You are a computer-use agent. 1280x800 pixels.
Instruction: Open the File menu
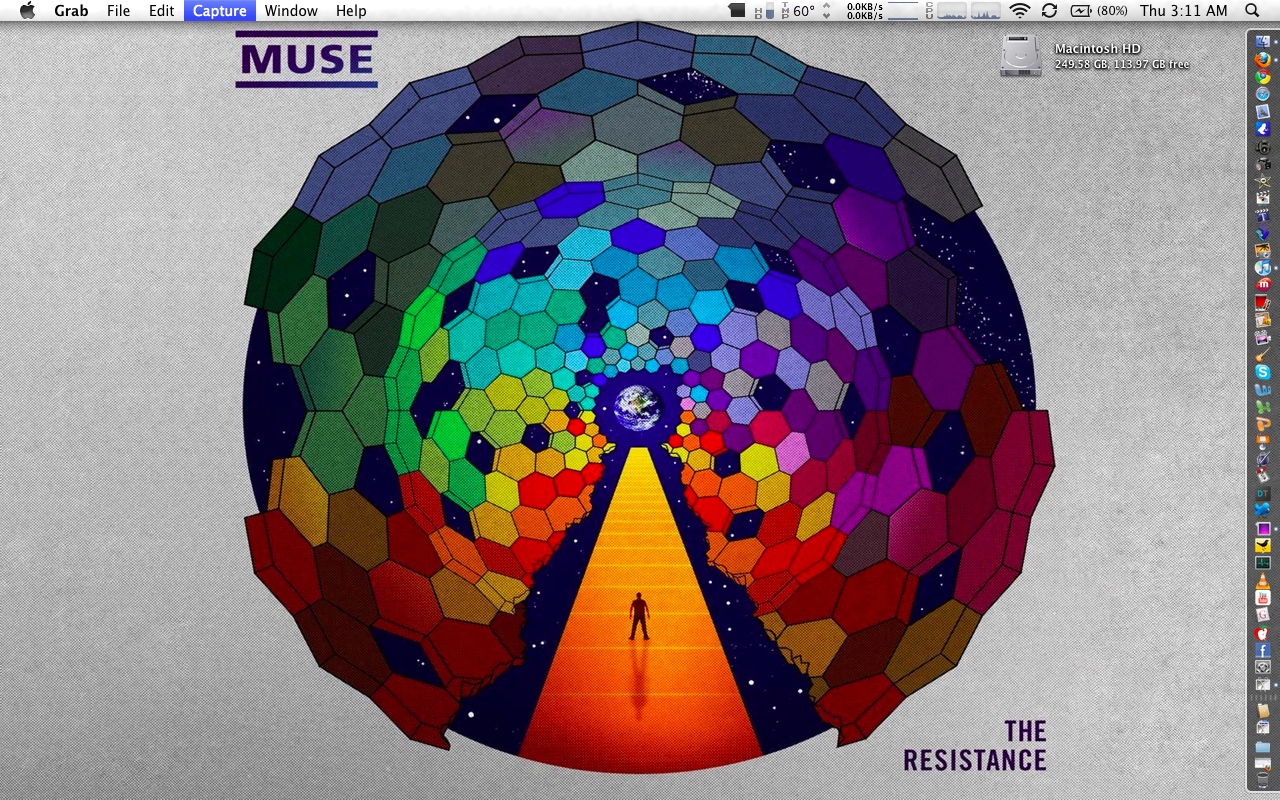118,10
